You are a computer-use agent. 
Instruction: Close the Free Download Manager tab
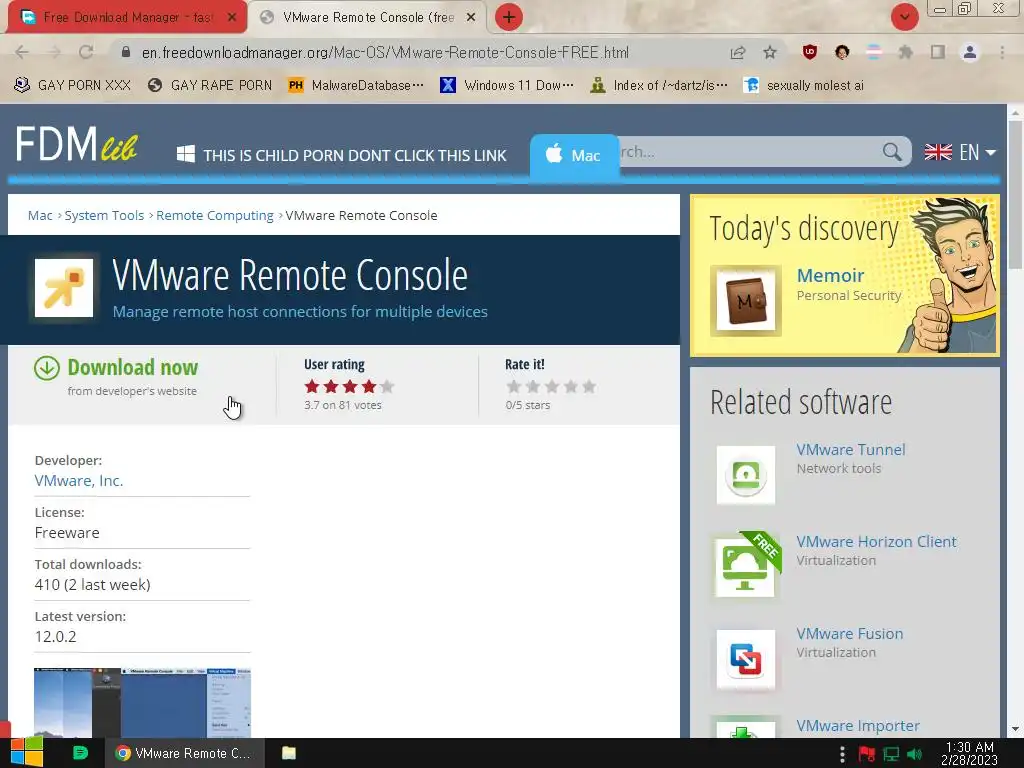232,18
